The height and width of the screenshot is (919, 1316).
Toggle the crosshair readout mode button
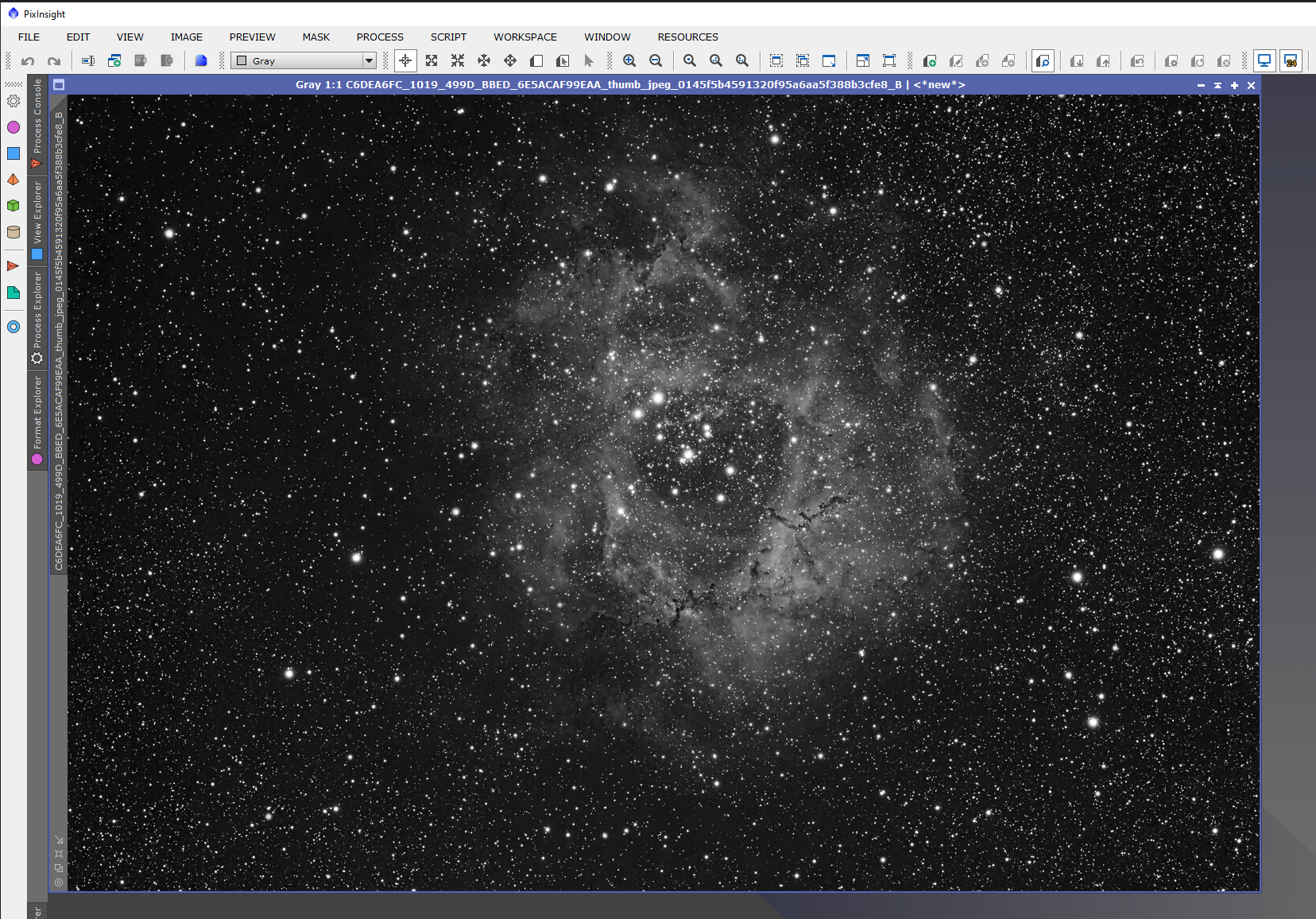pyautogui.click(x=405, y=61)
